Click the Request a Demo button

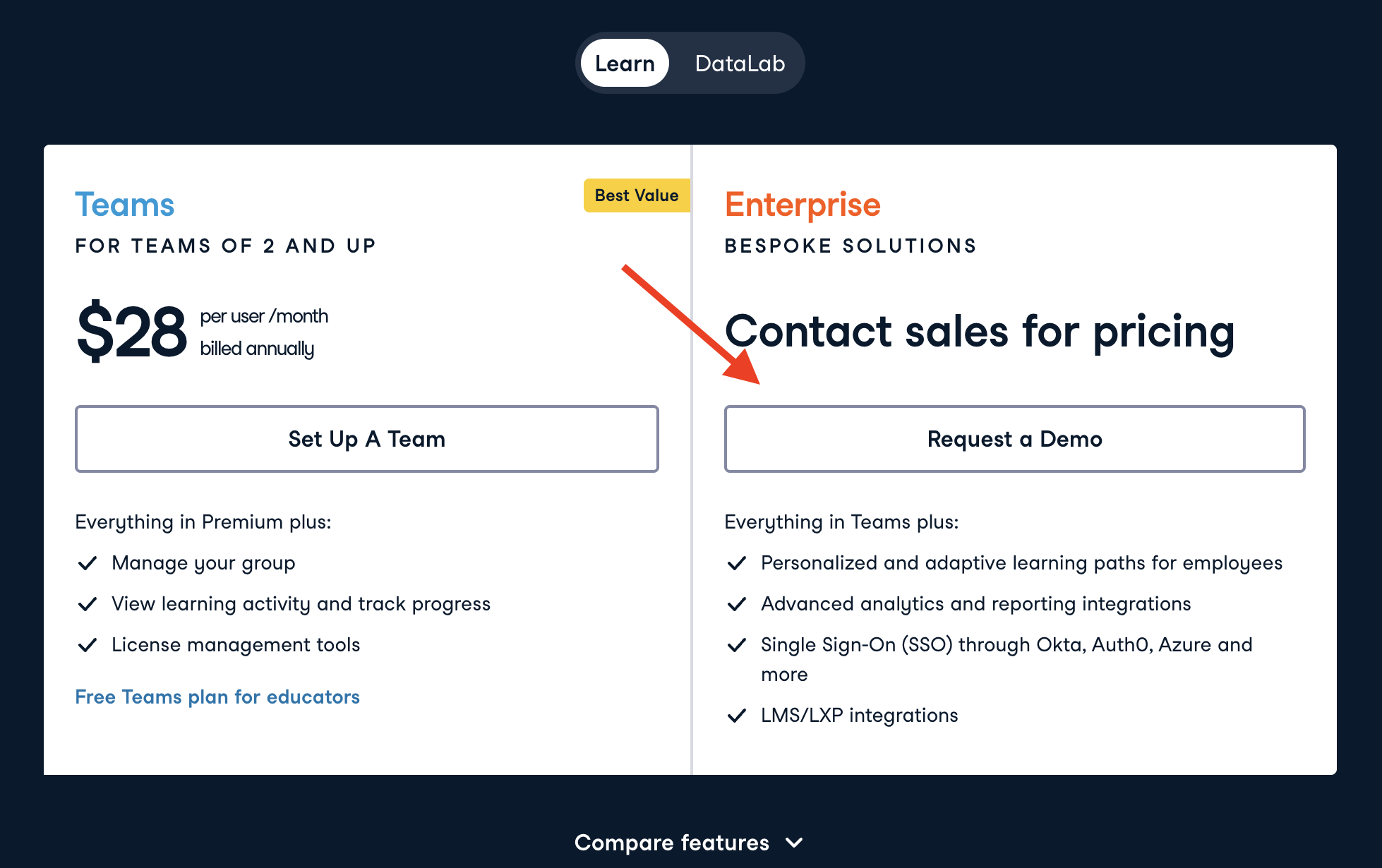point(1014,439)
